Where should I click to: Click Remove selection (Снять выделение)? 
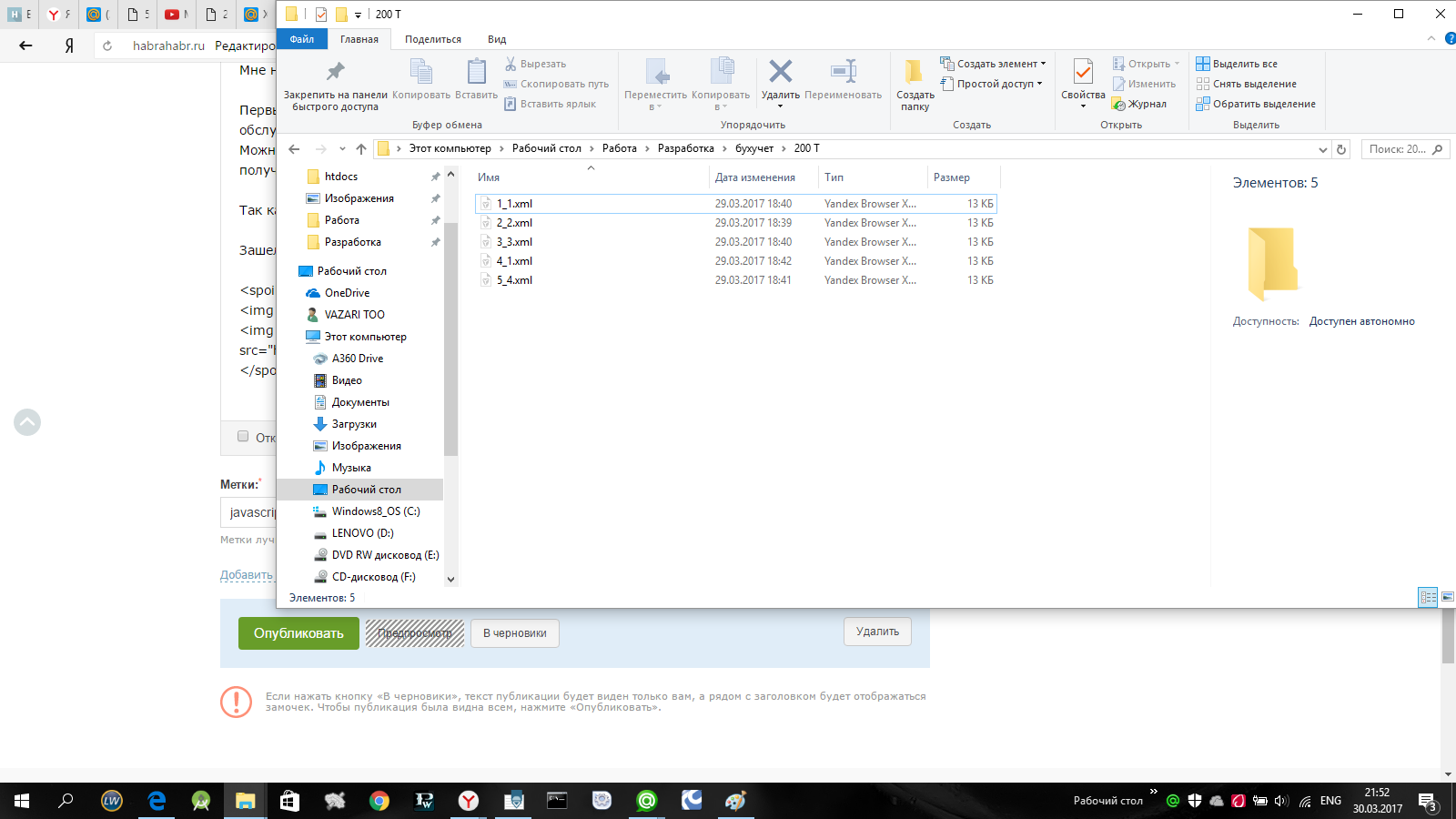(1246, 84)
